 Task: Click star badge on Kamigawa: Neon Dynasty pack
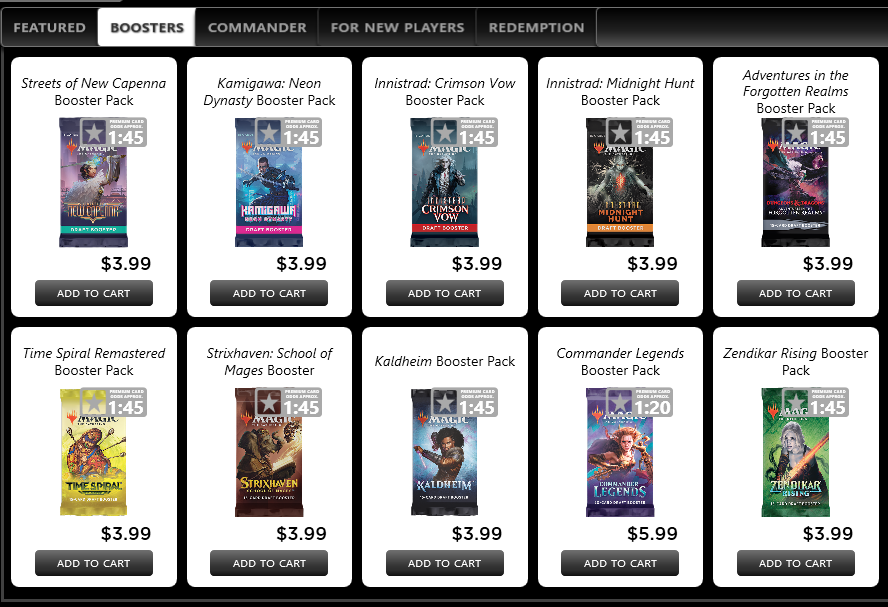pyautogui.click(x=268, y=131)
